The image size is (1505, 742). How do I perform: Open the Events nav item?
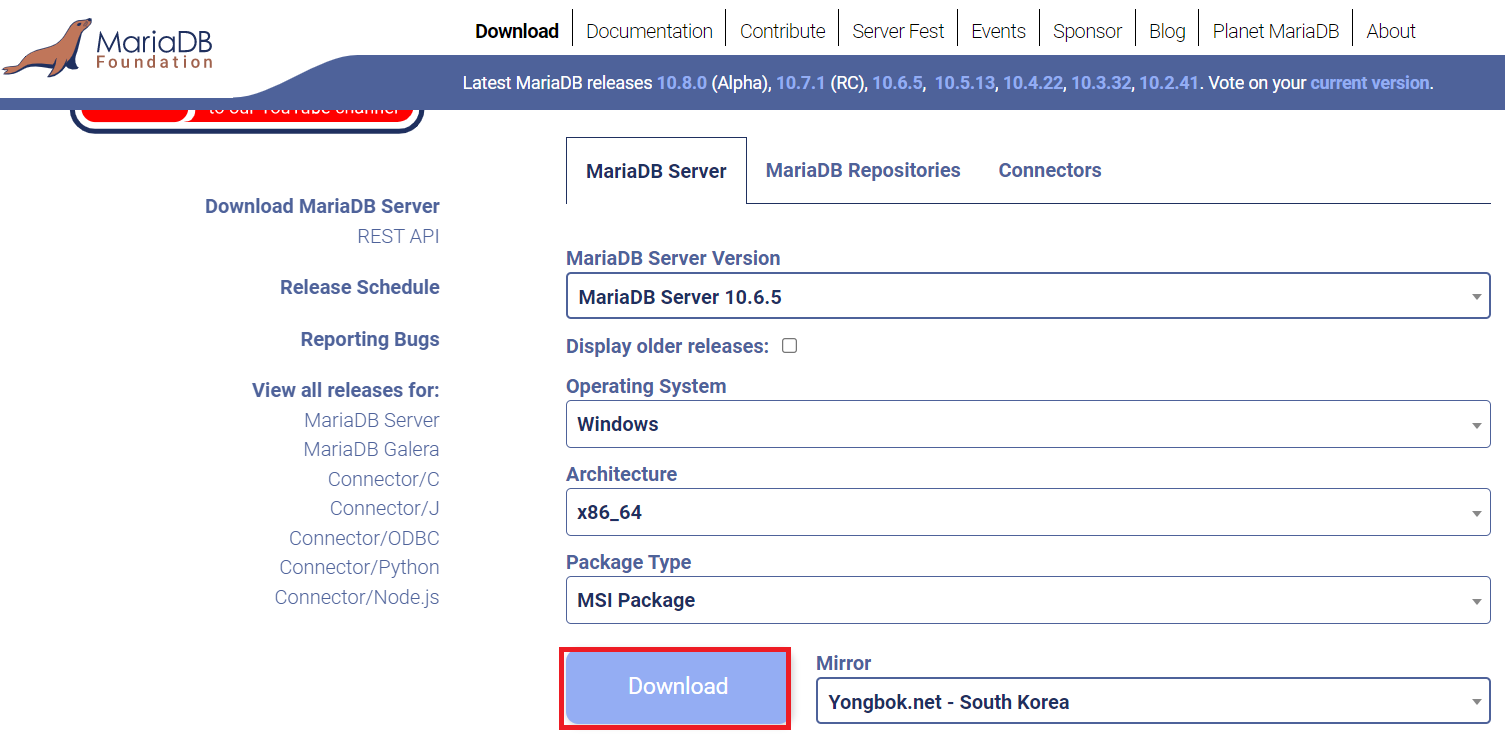tap(998, 31)
